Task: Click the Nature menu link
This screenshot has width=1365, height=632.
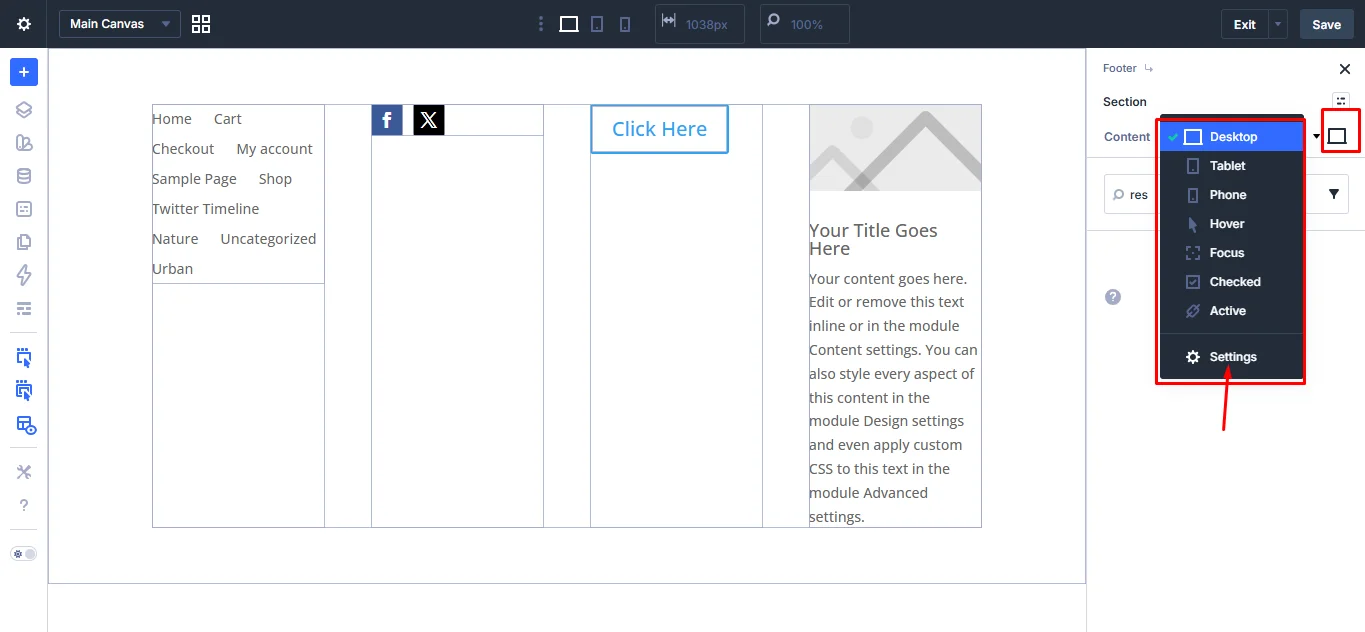Action: tap(175, 239)
